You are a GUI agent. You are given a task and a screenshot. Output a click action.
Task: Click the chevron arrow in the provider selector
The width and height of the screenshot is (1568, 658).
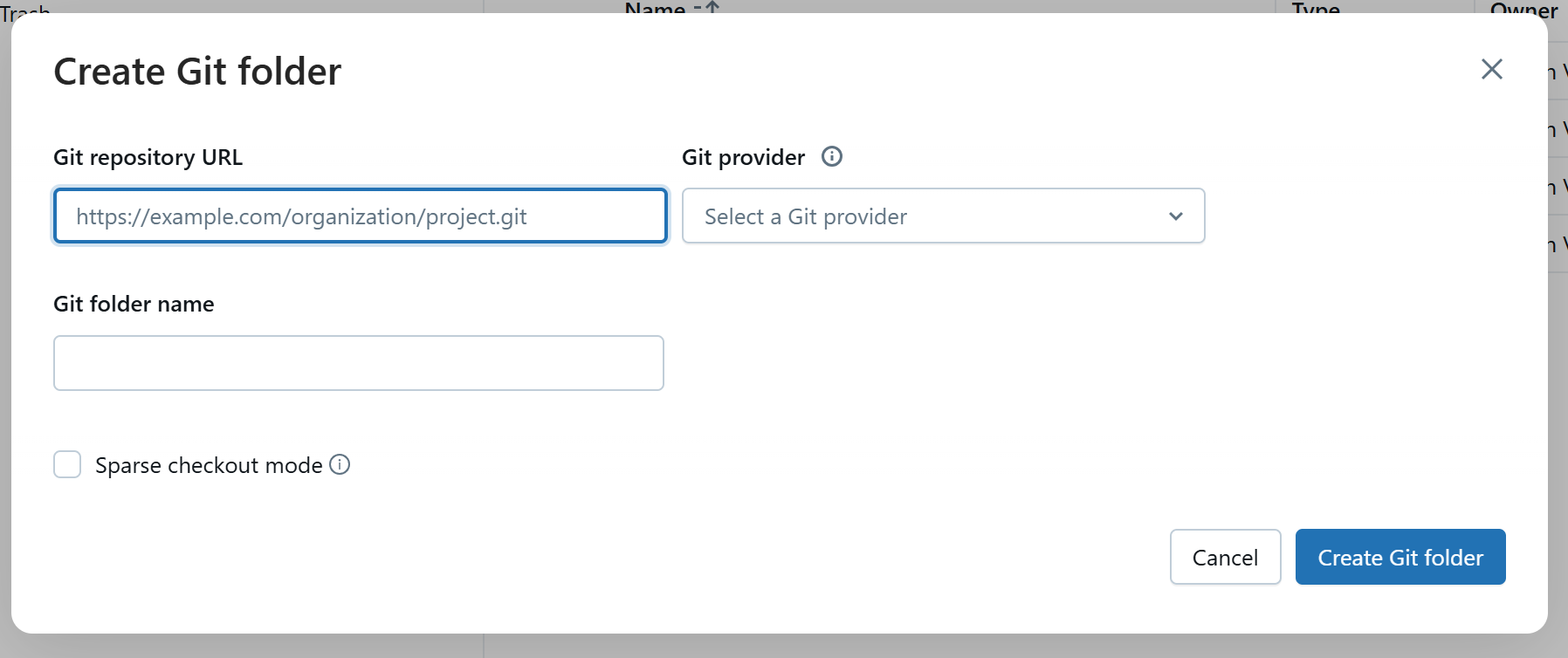[x=1176, y=216]
